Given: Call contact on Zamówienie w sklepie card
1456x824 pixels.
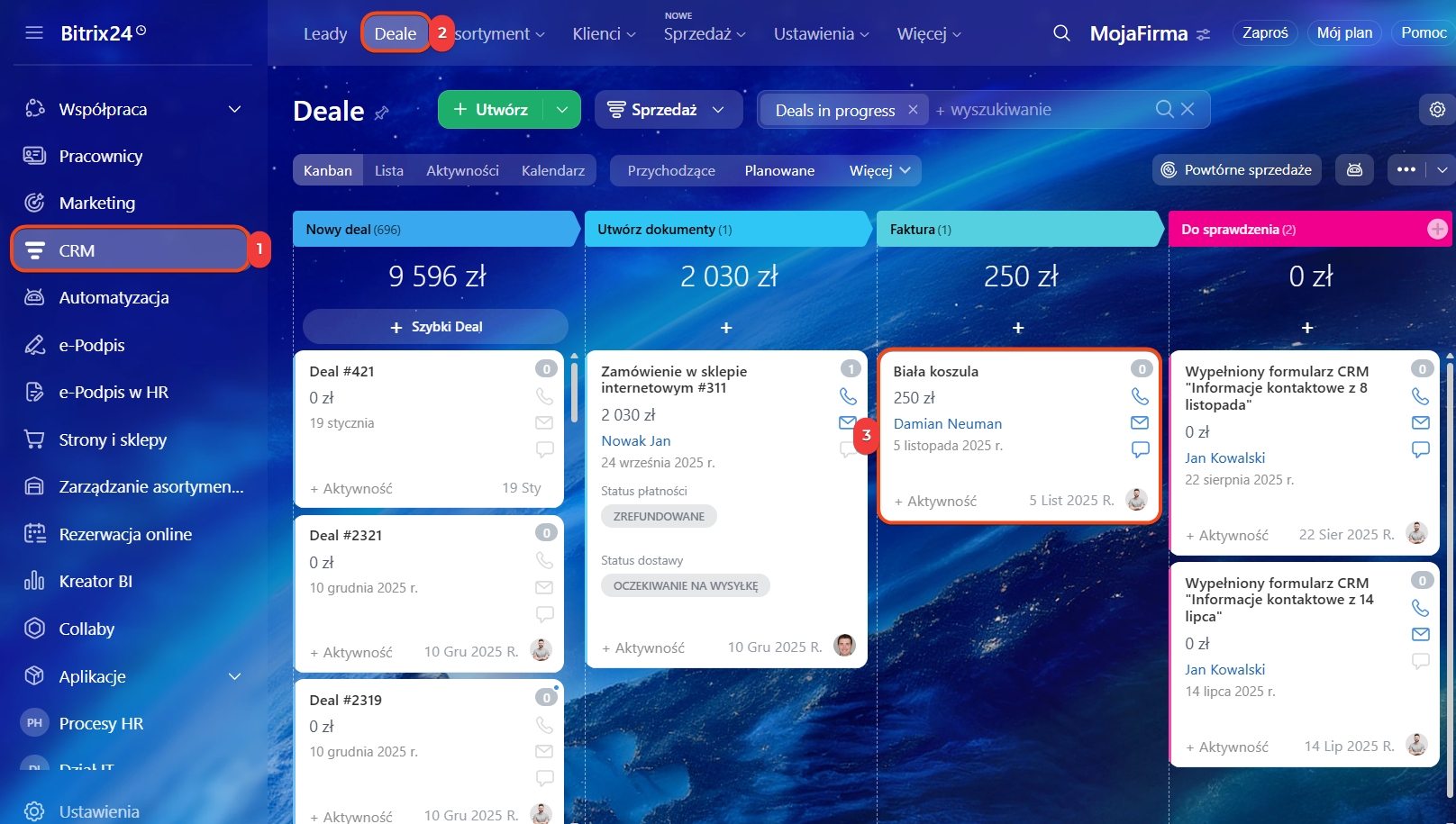Looking at the screenshot, I should (x=848, y=396).
